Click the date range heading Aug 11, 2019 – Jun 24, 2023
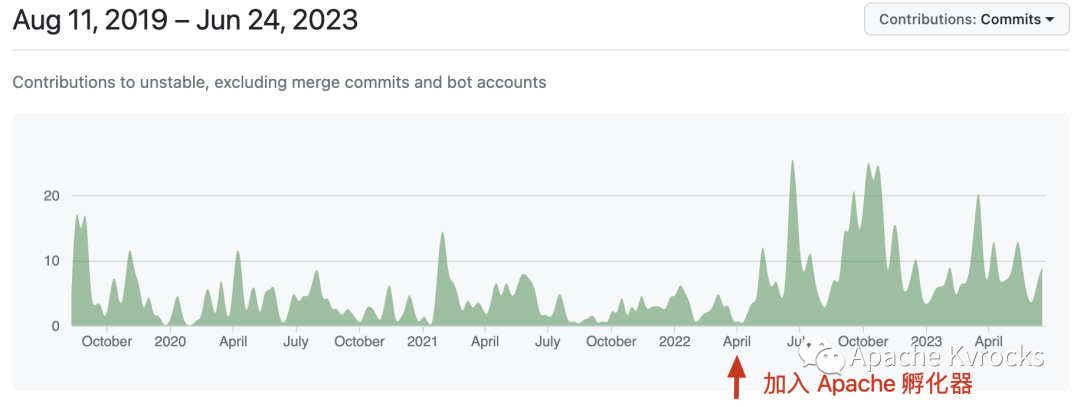1080x407 pixels. coord(185,20)
